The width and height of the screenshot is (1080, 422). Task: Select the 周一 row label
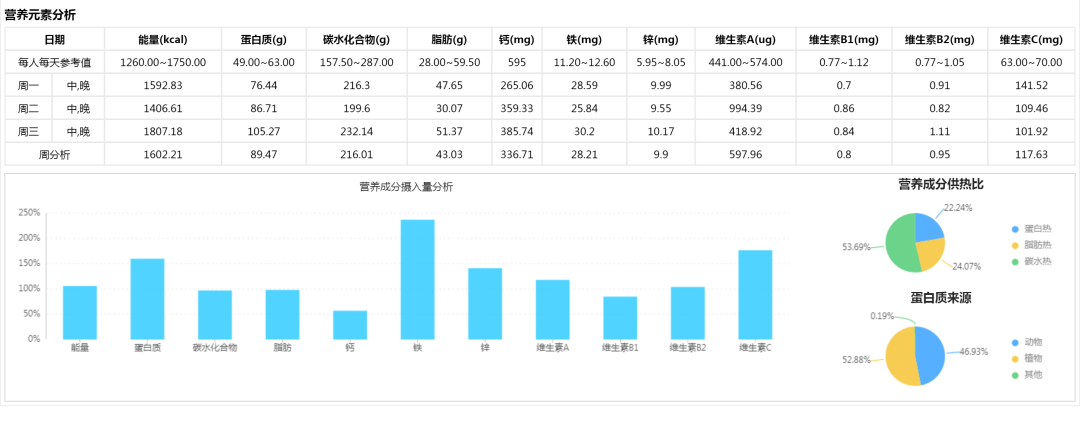tap(28, 85)
